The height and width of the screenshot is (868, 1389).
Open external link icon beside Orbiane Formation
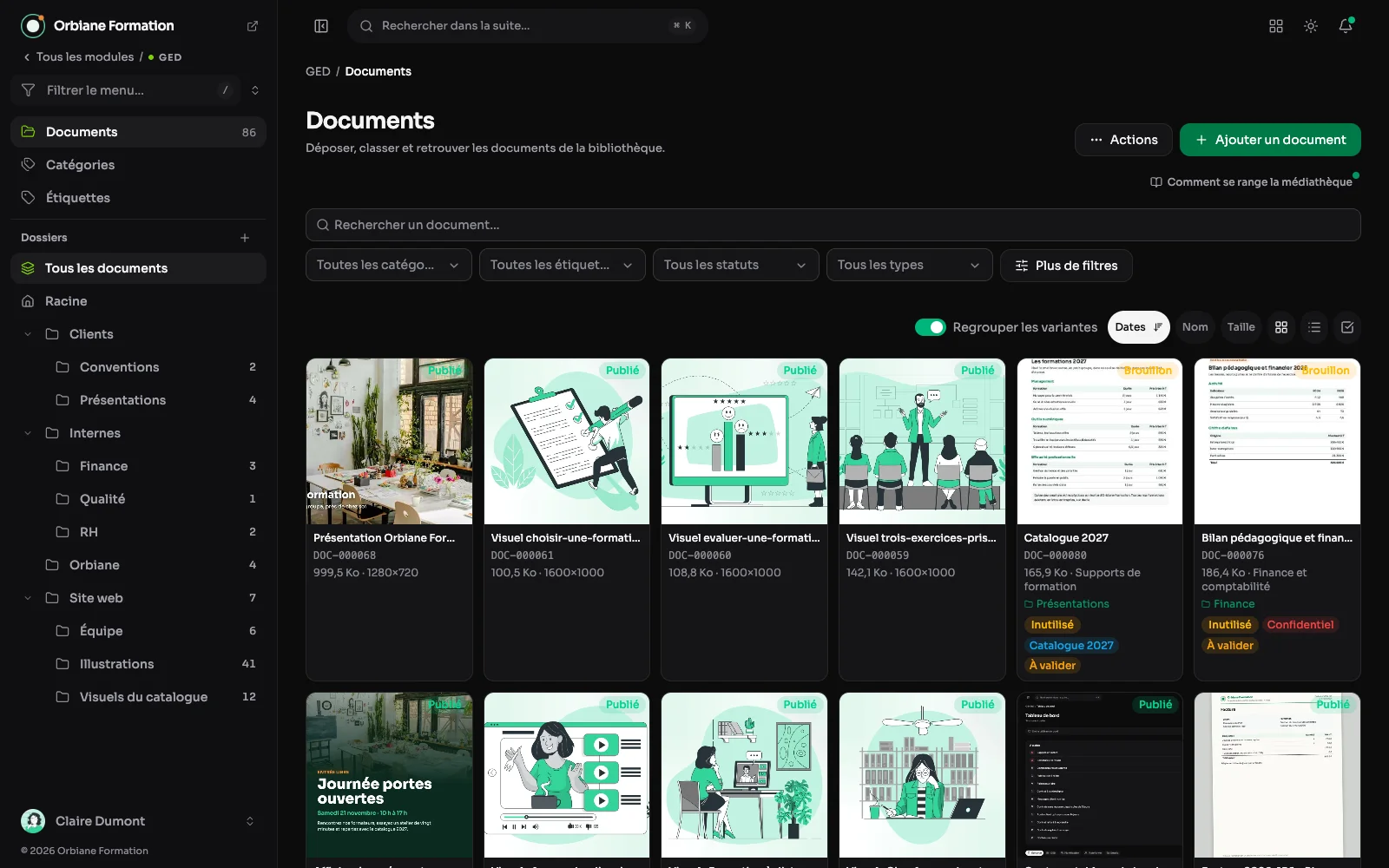[253, 26]
